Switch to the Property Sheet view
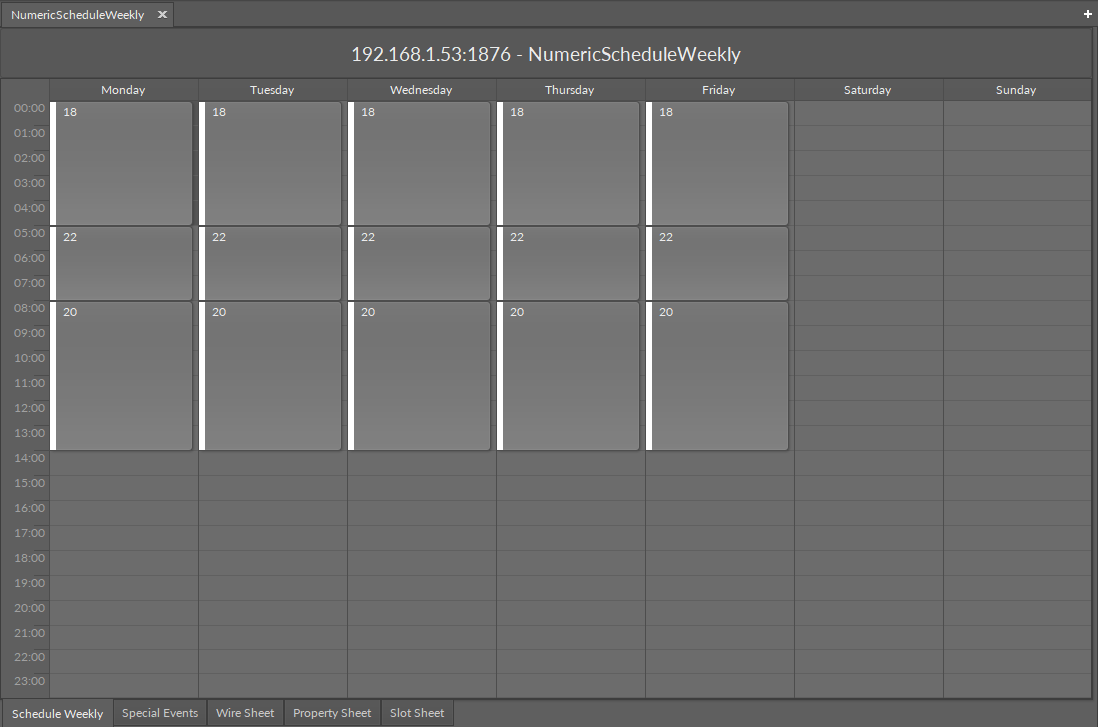This screenshot has width=1098, height=727. [x=331, y=712]
